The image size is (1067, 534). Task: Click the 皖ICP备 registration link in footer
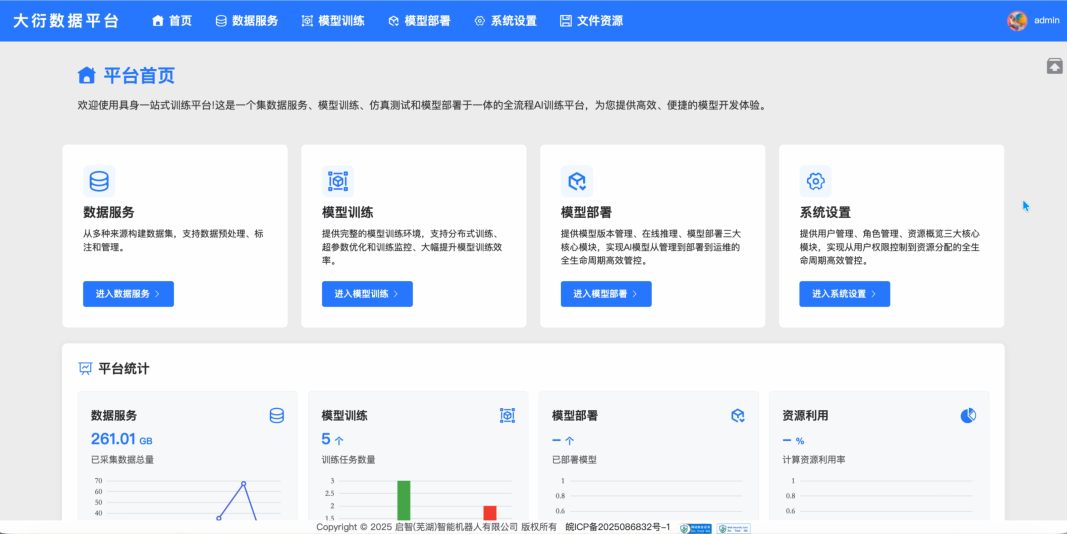(617, 527)
